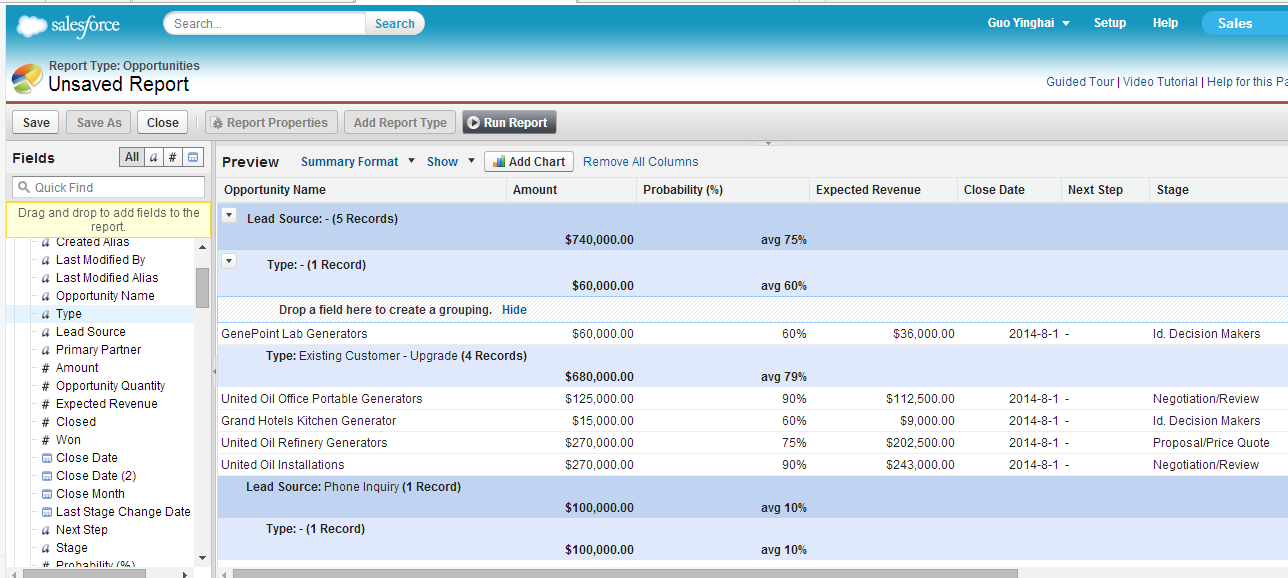Open the Help menu
The width and height of the screenshot is (1288, 578).
click(x=1165, y=23)
